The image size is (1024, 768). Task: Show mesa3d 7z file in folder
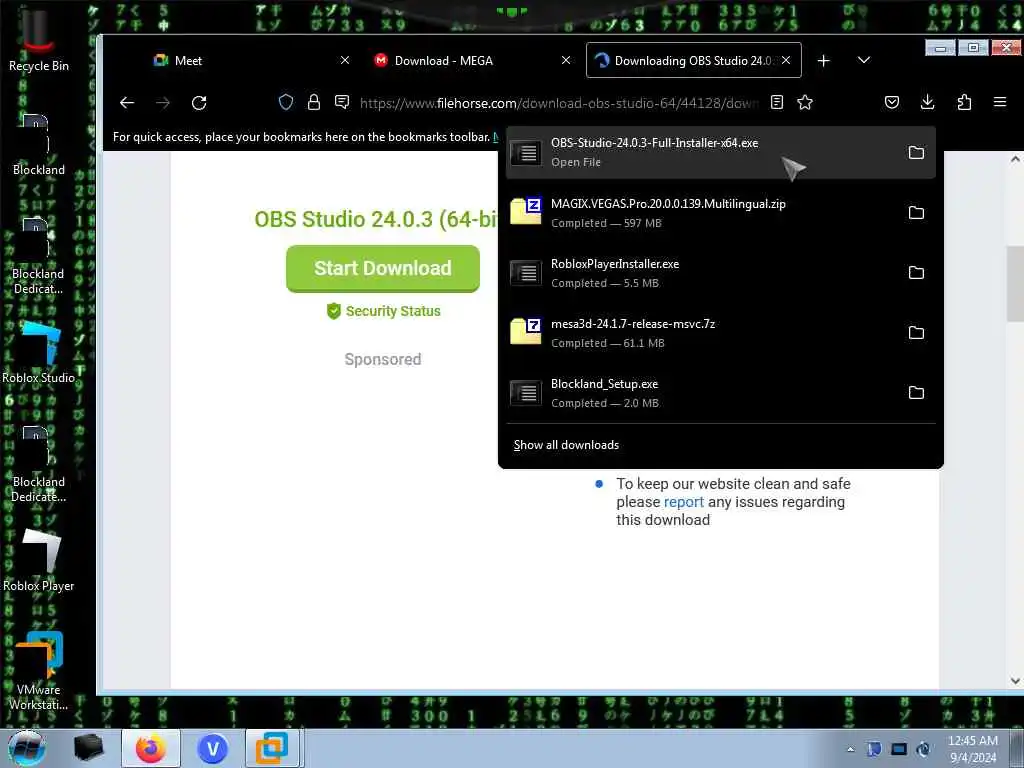tap(916, 332)
